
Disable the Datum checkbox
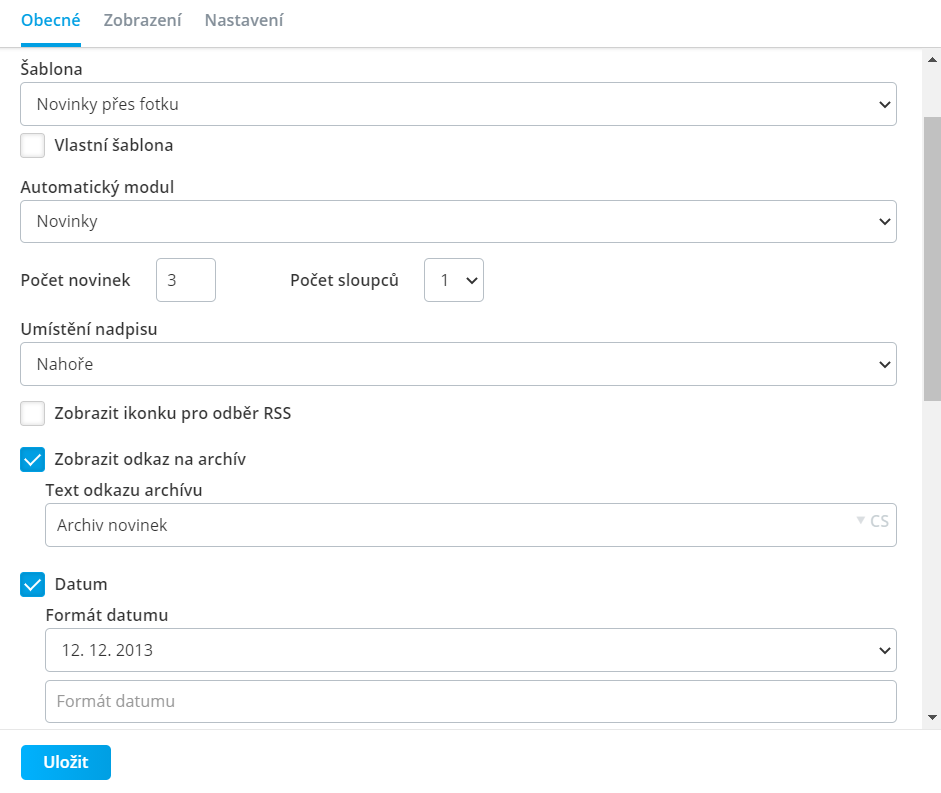(x=32, y=584)
